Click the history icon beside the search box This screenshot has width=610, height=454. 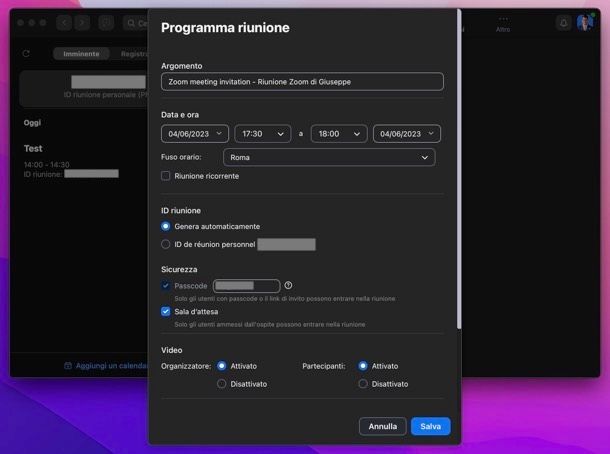click(x=106, y=23)
